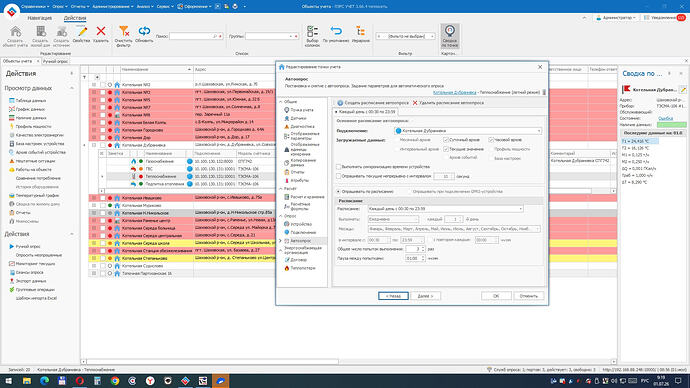Enable time synchronization checkbox in dialog
The width and height of the screenshot is (690, 388).
pos(338,167)
